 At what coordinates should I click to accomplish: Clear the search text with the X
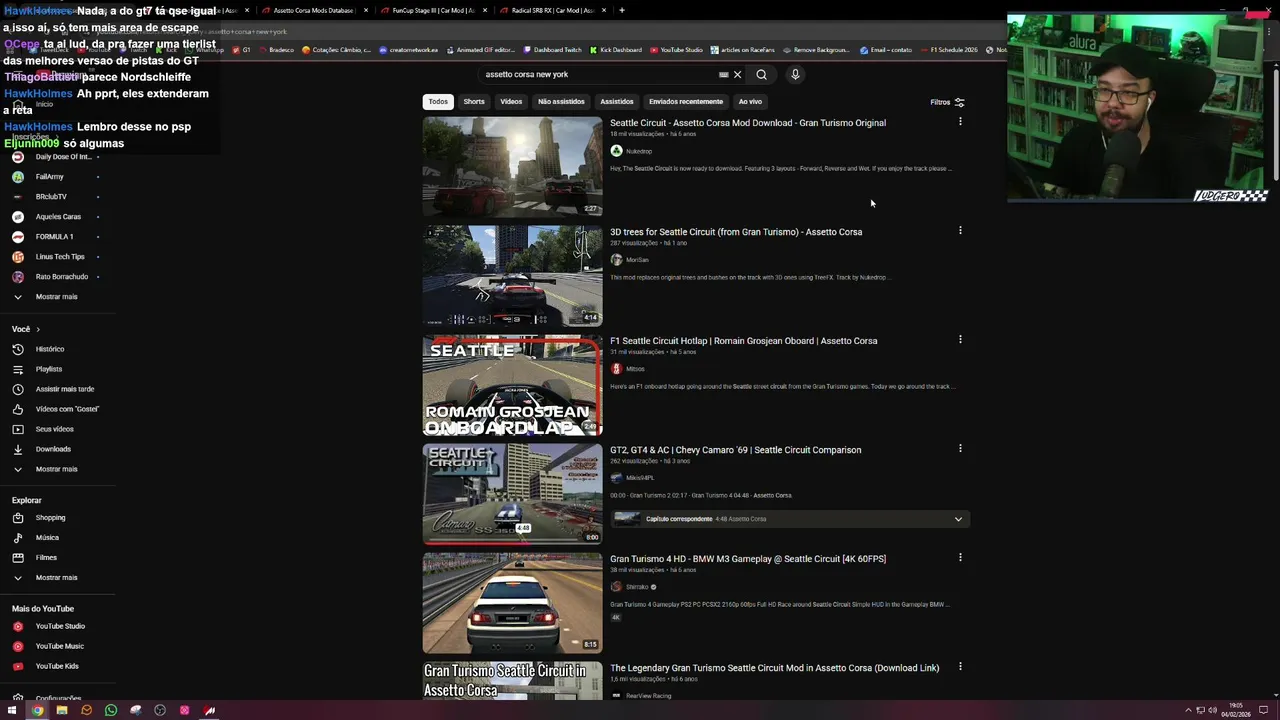coord(737,74)
